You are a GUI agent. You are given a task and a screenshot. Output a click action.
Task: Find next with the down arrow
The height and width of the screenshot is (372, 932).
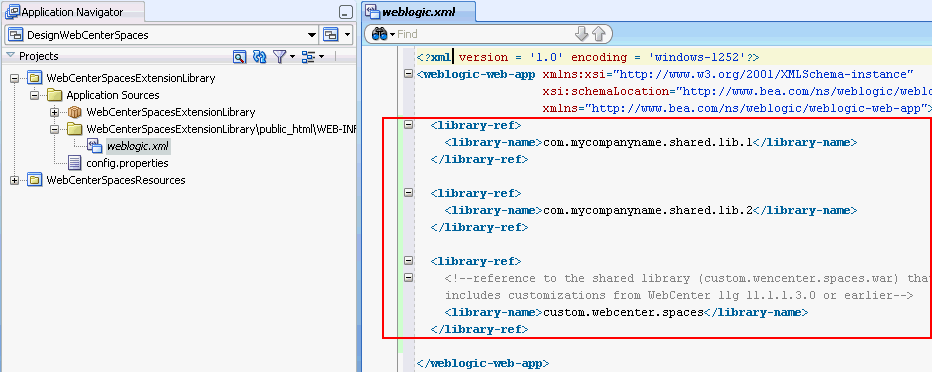(x=581, y=34)
